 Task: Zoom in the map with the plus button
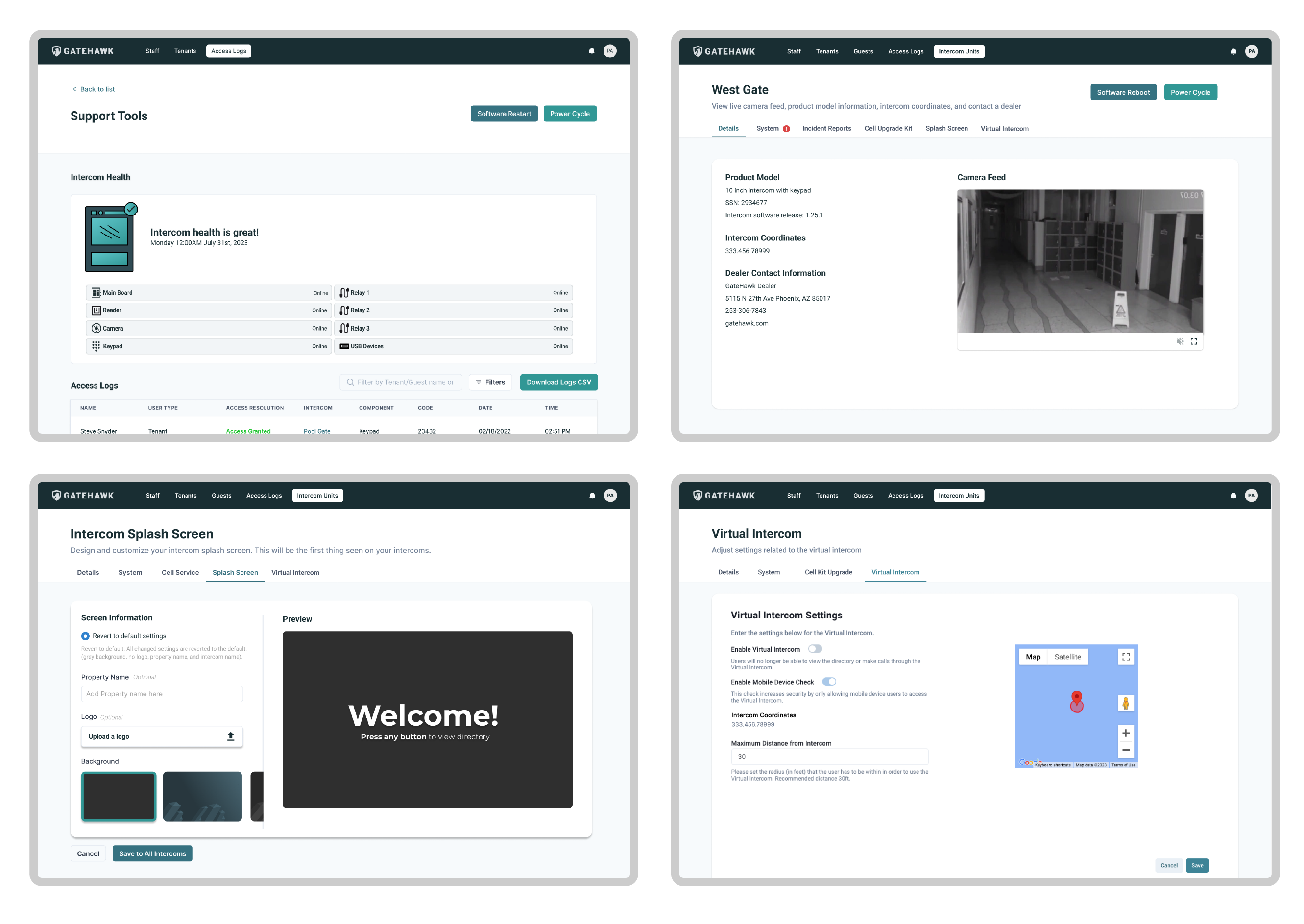pos(1125,733)
